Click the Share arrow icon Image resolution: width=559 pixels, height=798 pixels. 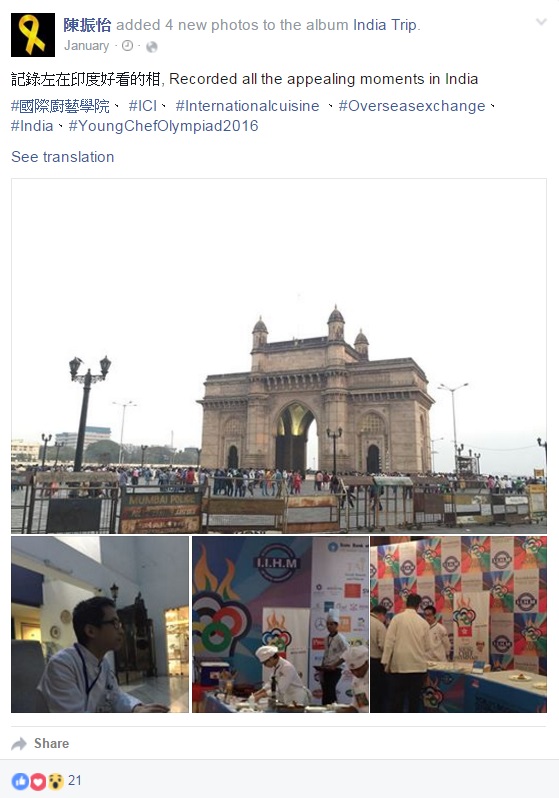[19, 744]
